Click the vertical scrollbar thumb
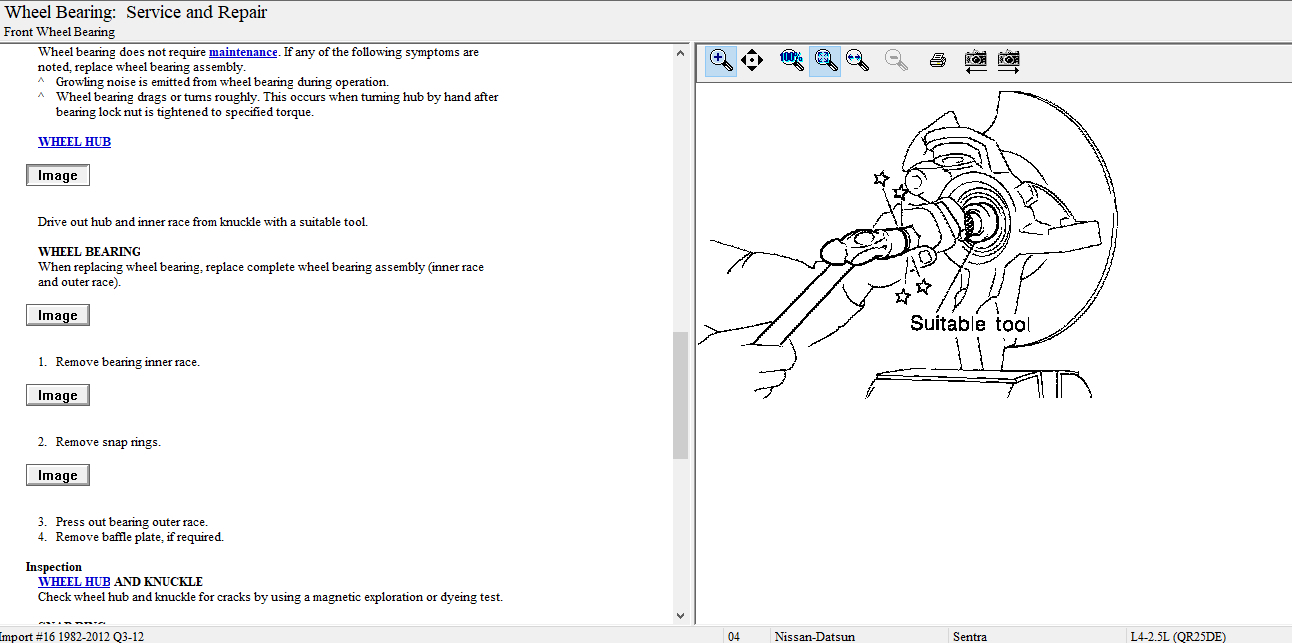This screenshot has height=643, width=1292. [x=681, y=395]
